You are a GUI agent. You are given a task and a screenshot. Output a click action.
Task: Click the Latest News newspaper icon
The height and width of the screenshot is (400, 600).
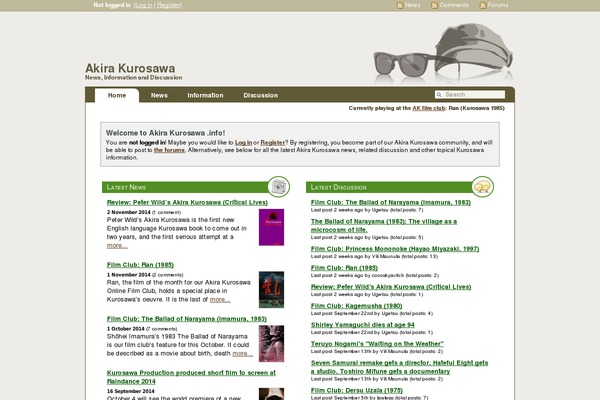(279, 187)
